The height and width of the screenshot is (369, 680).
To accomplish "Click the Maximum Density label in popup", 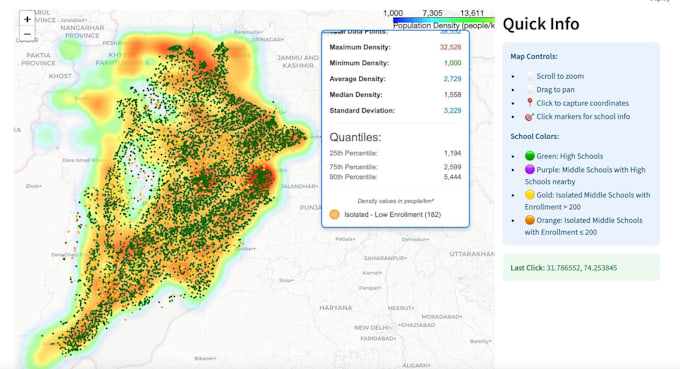I will [x=360, y=47].
